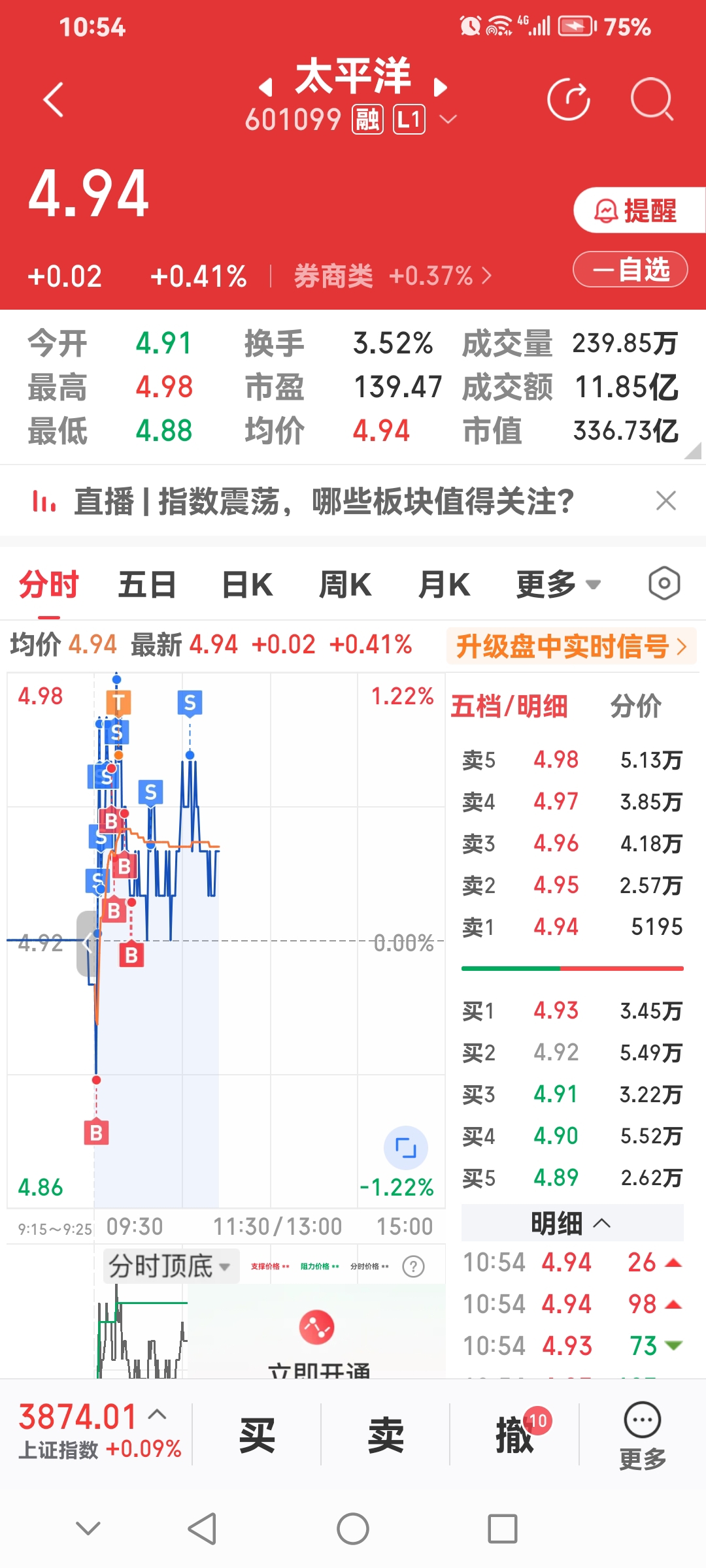Open 分时顶底 indicator dropdown
The width and height of the screenshot is (706, 1568).
pyautogui.click(x=171, y=1266)
